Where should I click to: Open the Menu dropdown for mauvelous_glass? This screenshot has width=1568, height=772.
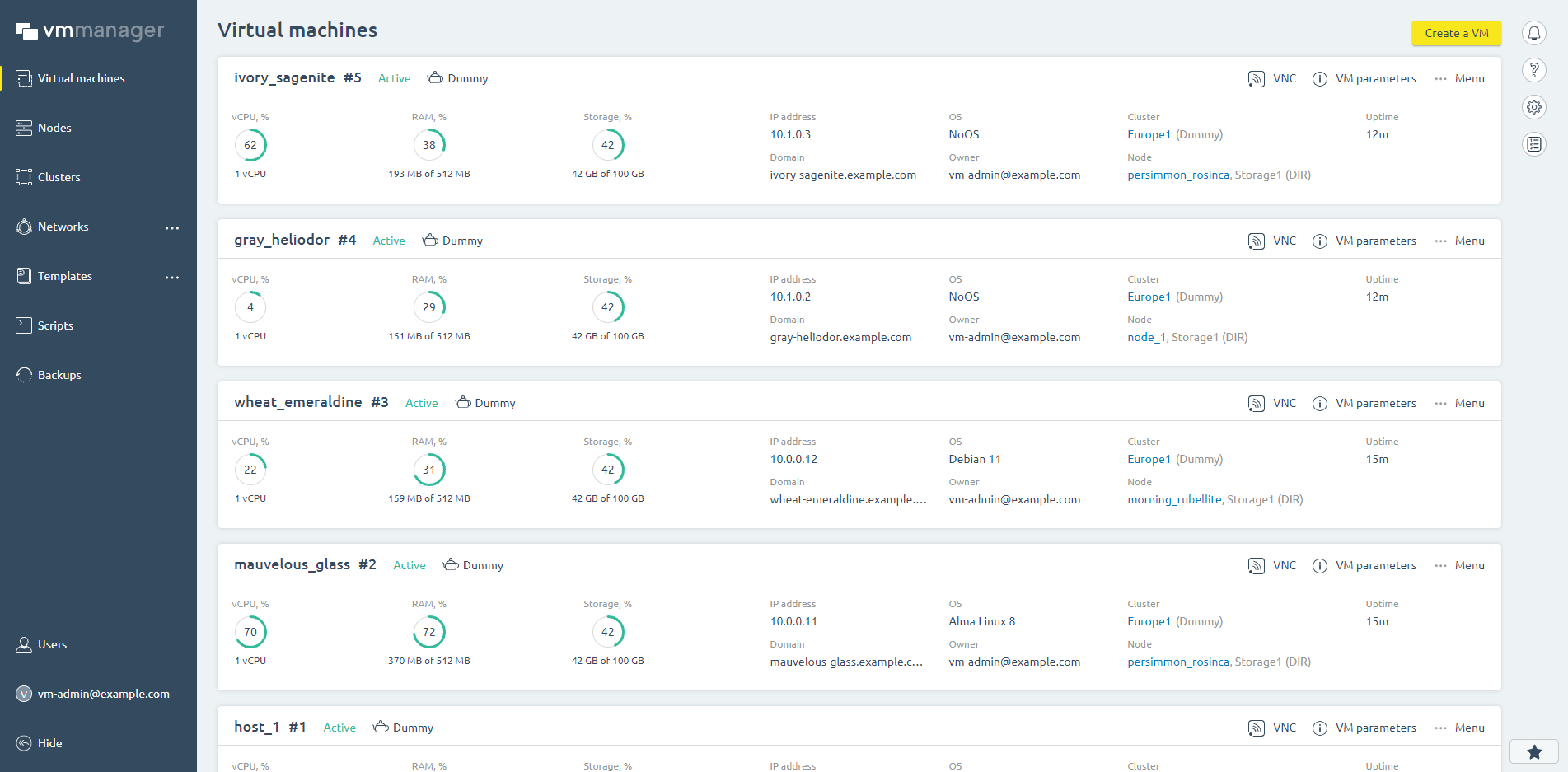pos(1460,566)
